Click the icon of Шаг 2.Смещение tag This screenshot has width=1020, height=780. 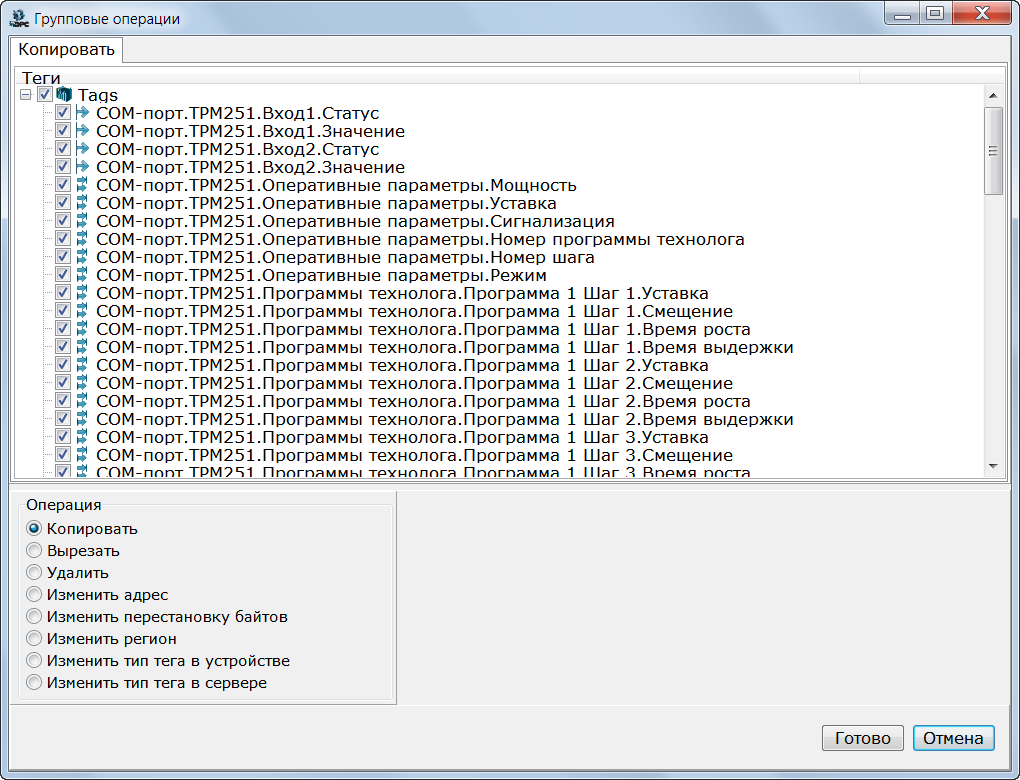click(82, 383)
